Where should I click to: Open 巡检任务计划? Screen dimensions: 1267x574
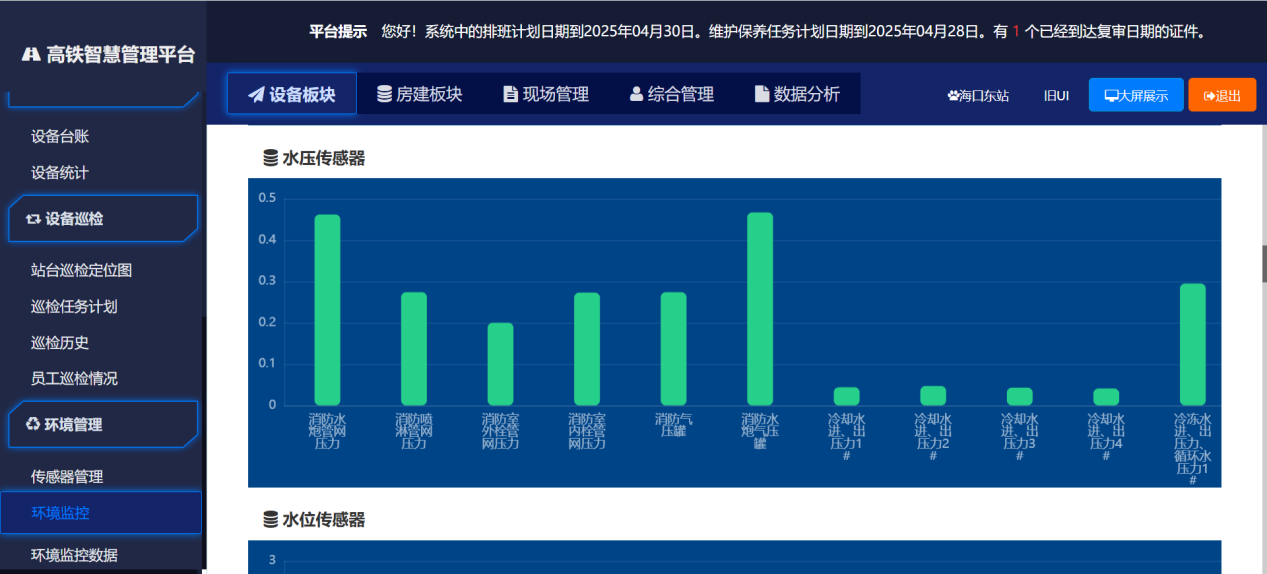pos(74,306)
